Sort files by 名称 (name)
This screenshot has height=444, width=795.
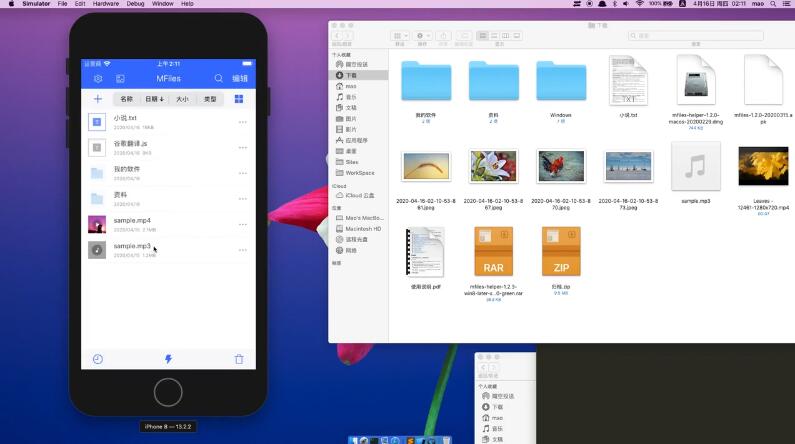(126, 99)
